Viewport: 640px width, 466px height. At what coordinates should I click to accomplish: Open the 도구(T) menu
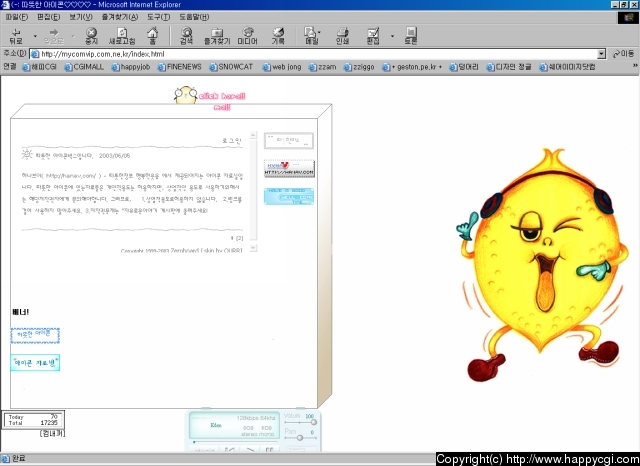[x=158, y=17]
